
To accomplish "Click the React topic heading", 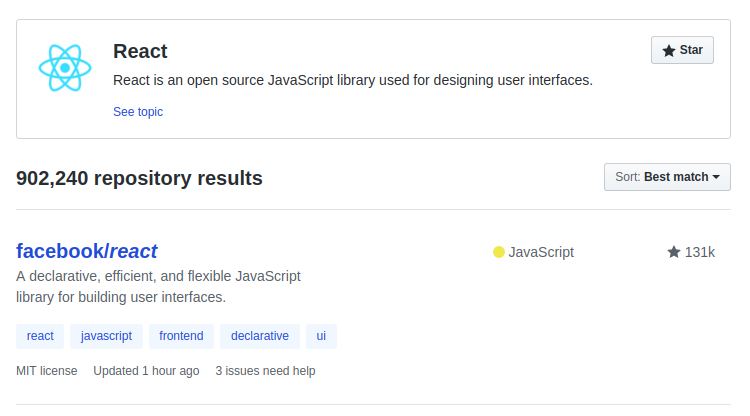I will 140,51.
